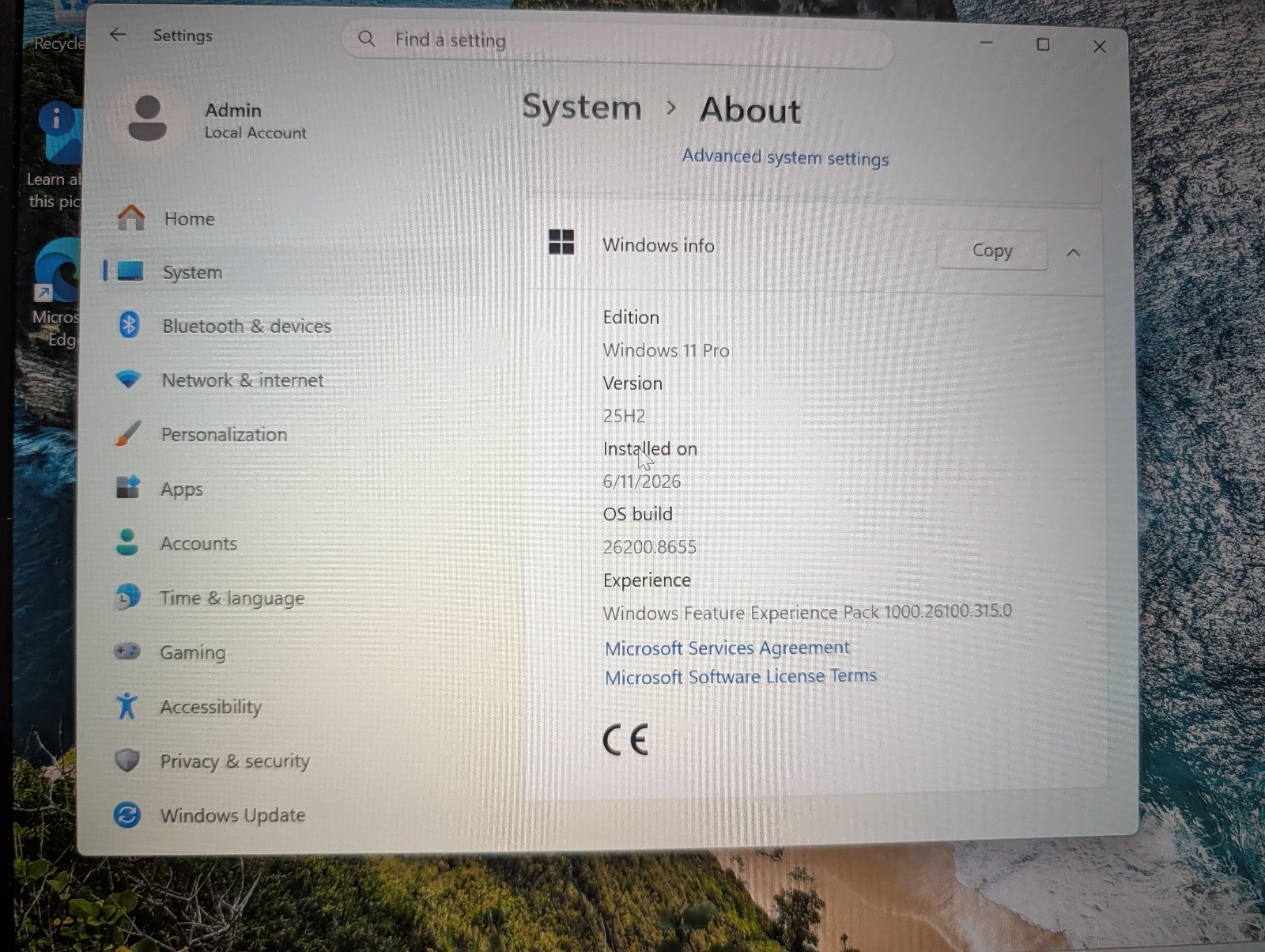Click the 'Edition' label
The width and height of the screenshot is (1265, 952).
(x=630, y=317)
